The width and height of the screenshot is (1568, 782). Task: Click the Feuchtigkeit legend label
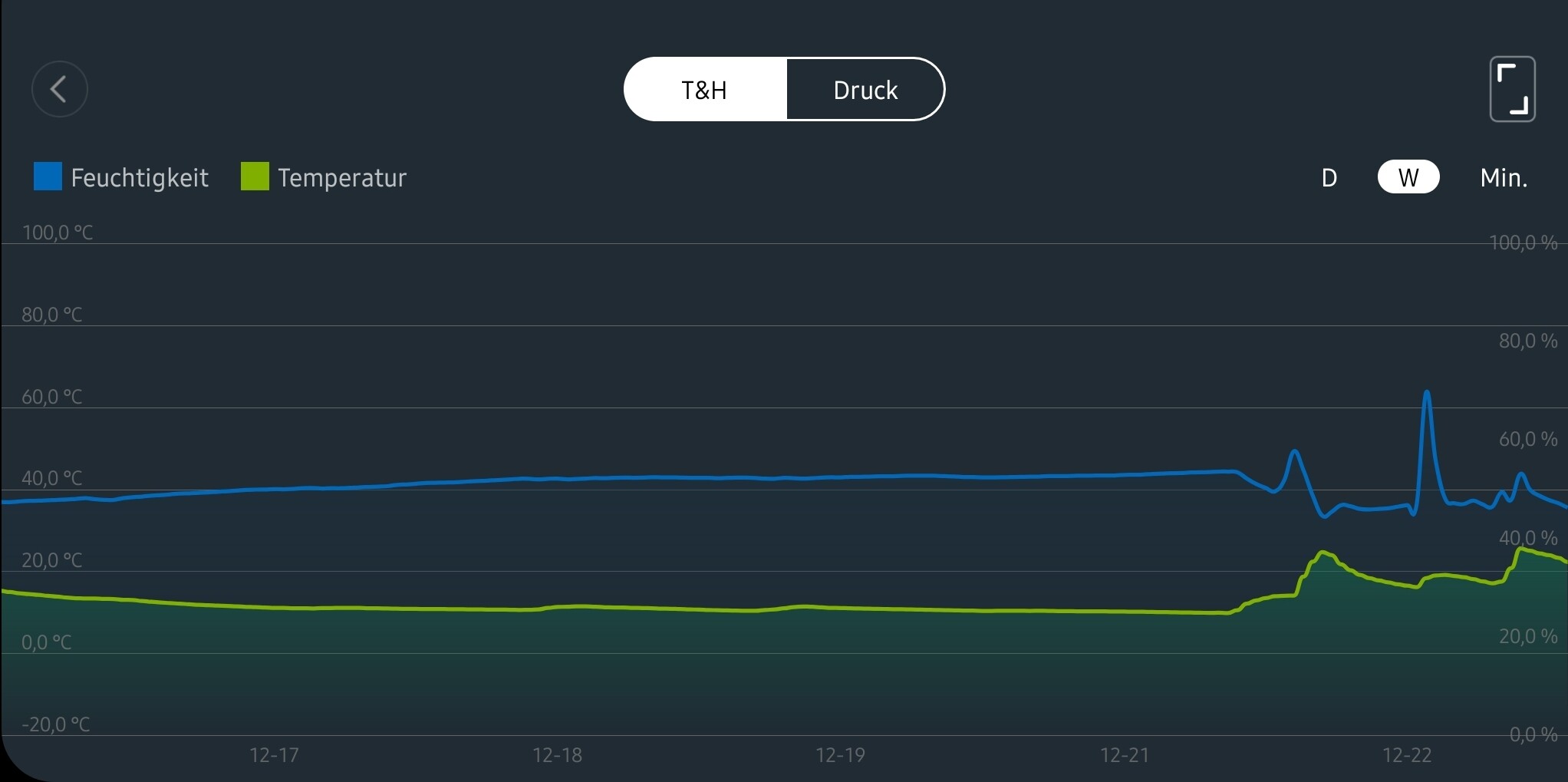(x=140, y=178)
